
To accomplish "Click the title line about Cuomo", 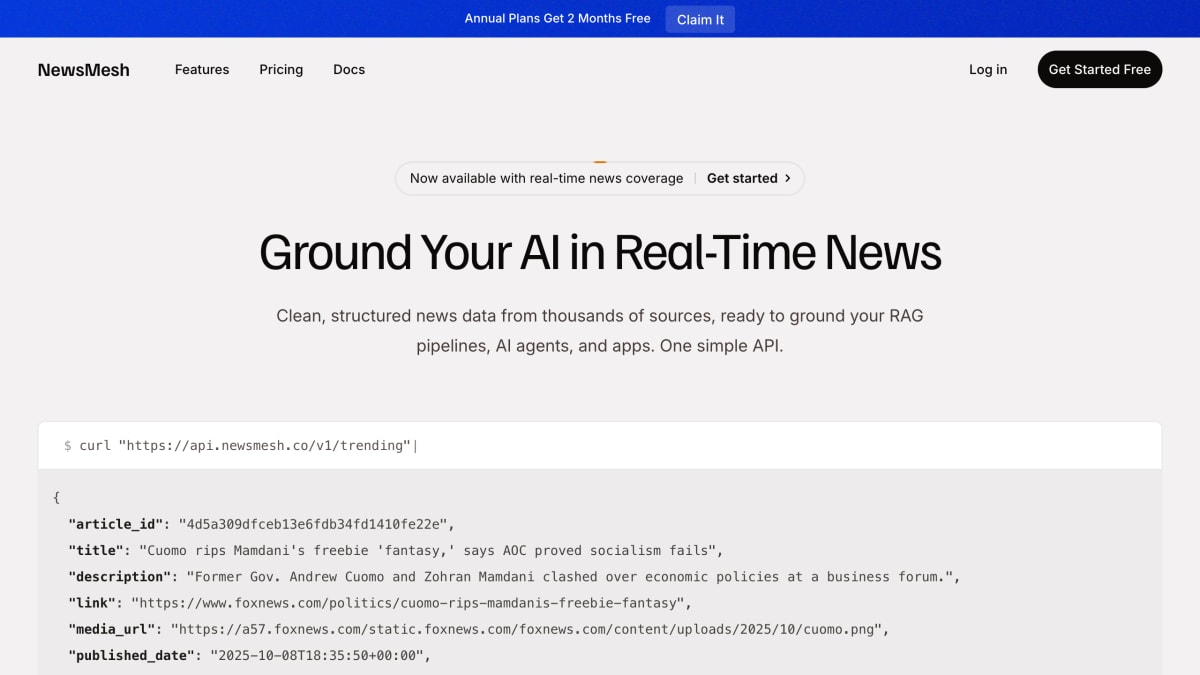I will (x=395, y=550).
